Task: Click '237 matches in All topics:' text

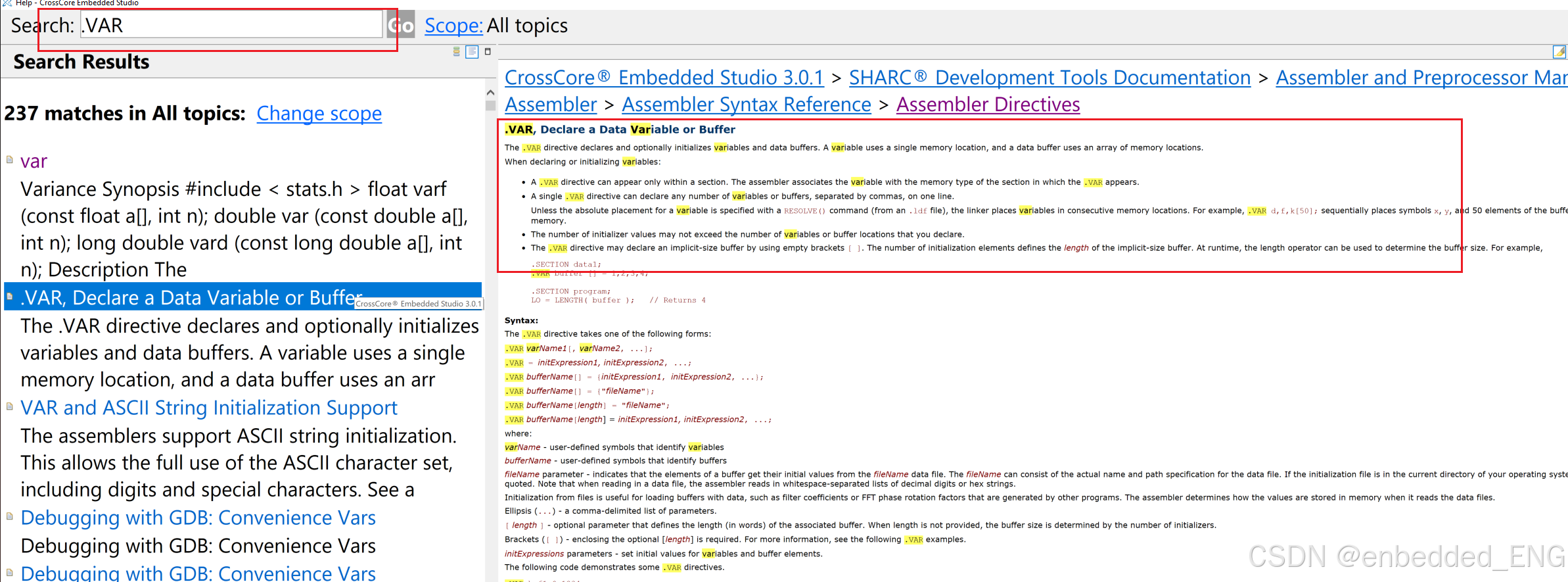Action: [125, 114]
